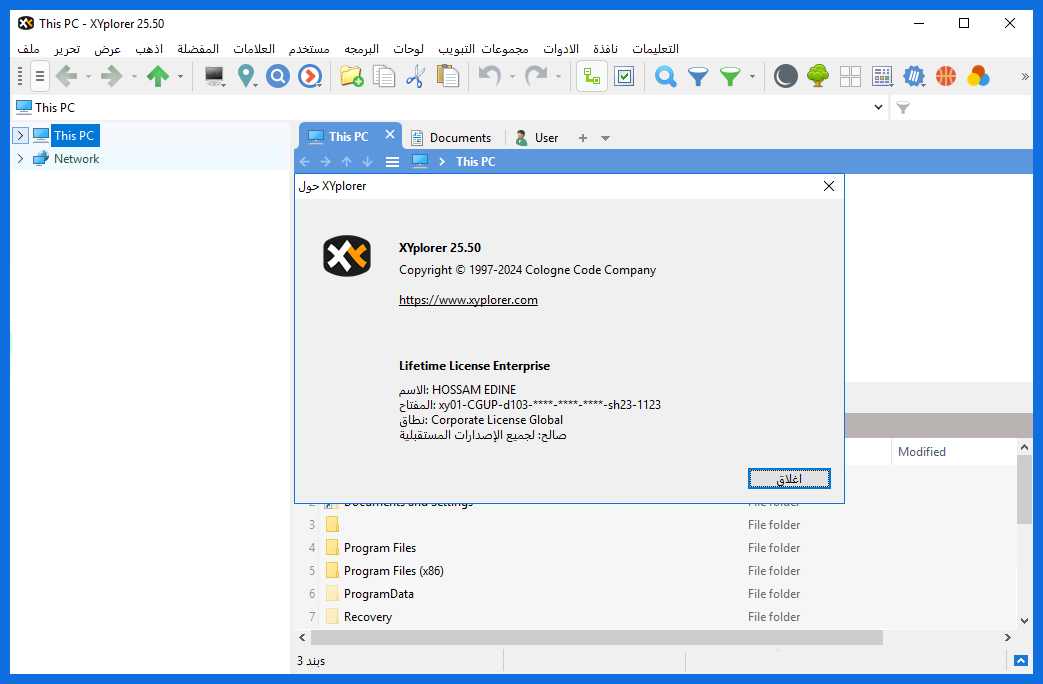Click the blue Find Files circle icon
This screenshot has height=684, width=1043.
tap(278, 77)
